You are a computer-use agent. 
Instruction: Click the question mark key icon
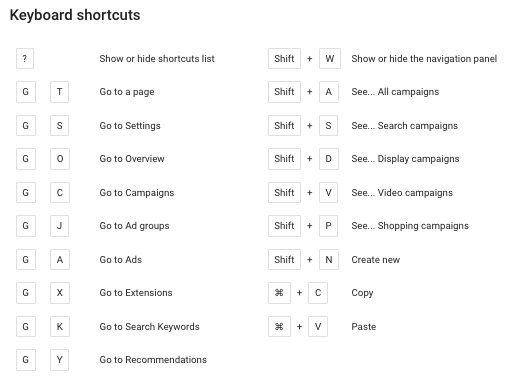25,59
